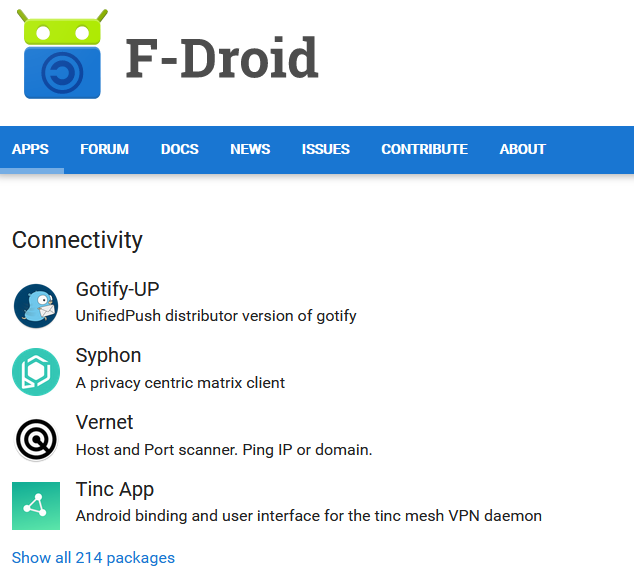Select Issues in navigation bar
This screenshot has width=634, height=572.
coord(326,149)
